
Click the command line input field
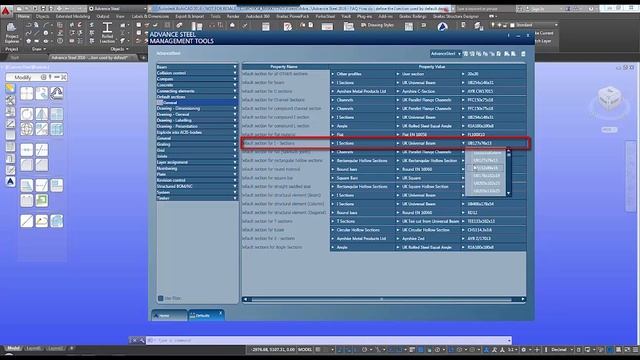[x=329, y=340]
